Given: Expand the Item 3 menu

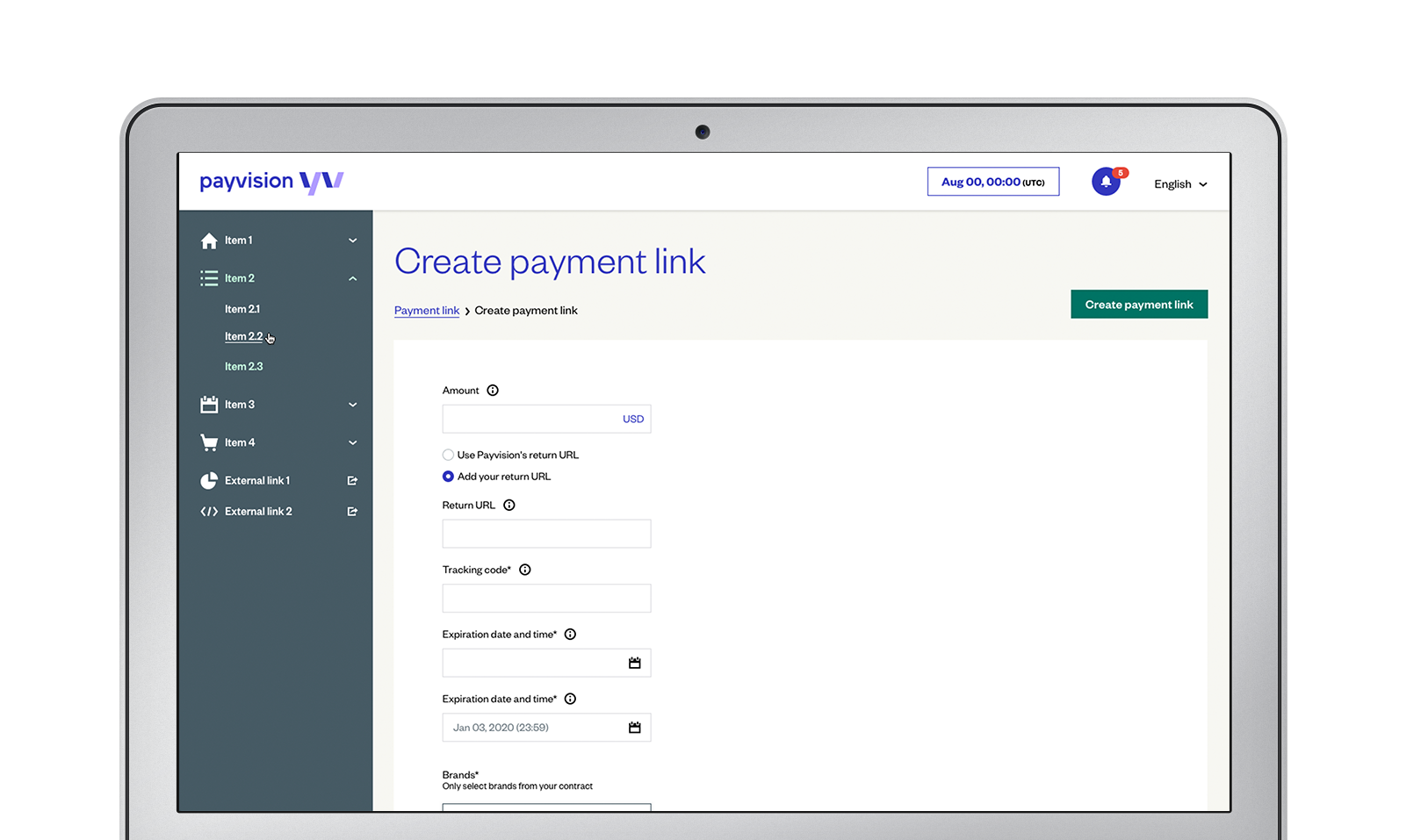Looking at the screenshot, I should pos(352,404).
